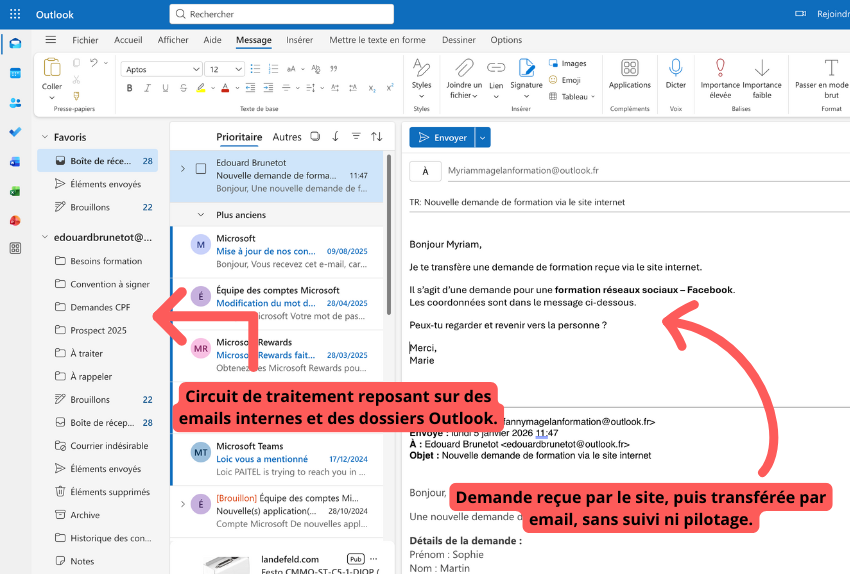Click the sort direction arrows icon
Screen dimensions: 850x574
click(377, 137)
